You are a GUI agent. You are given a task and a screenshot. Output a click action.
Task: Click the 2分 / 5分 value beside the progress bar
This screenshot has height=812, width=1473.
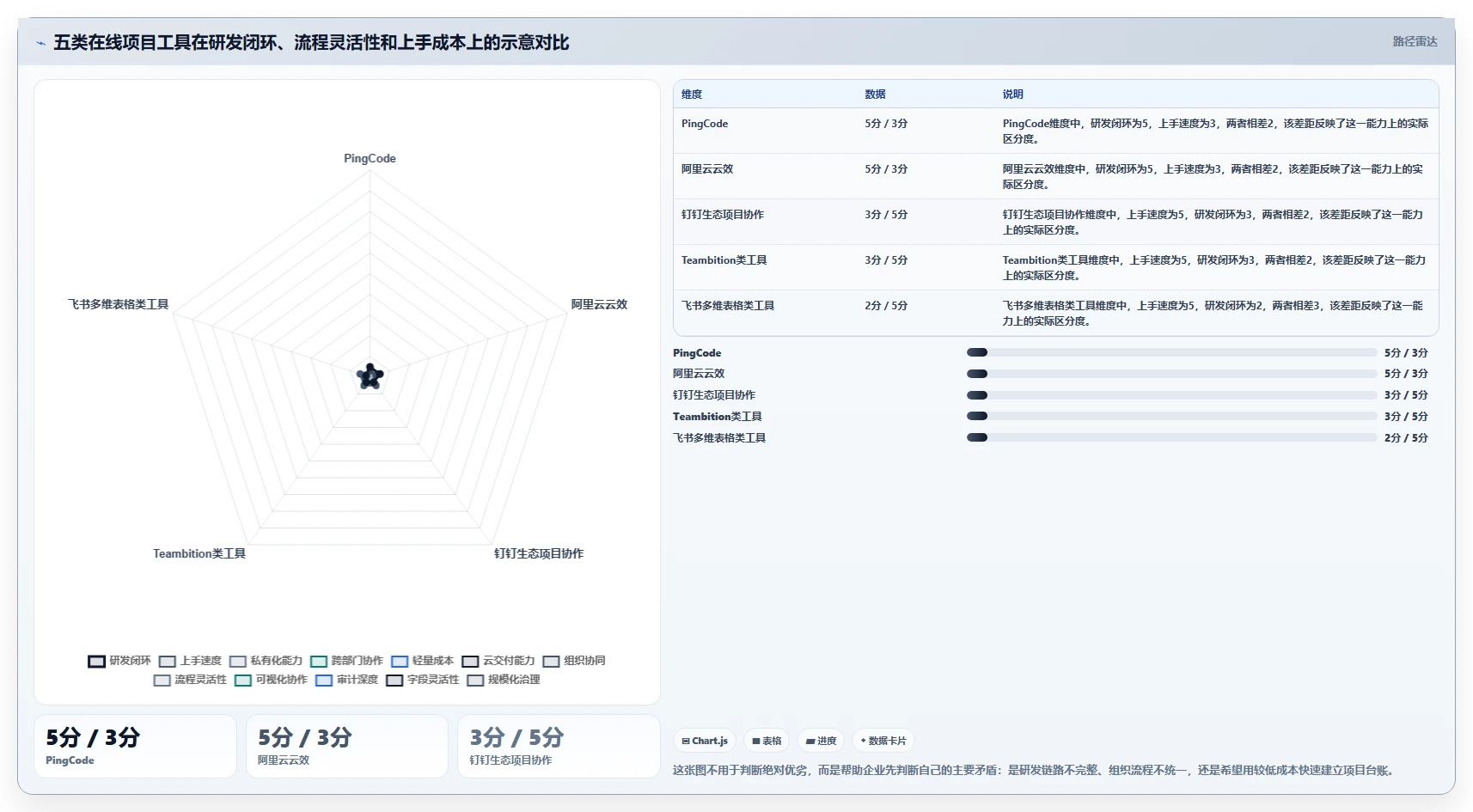[1406, 438]
